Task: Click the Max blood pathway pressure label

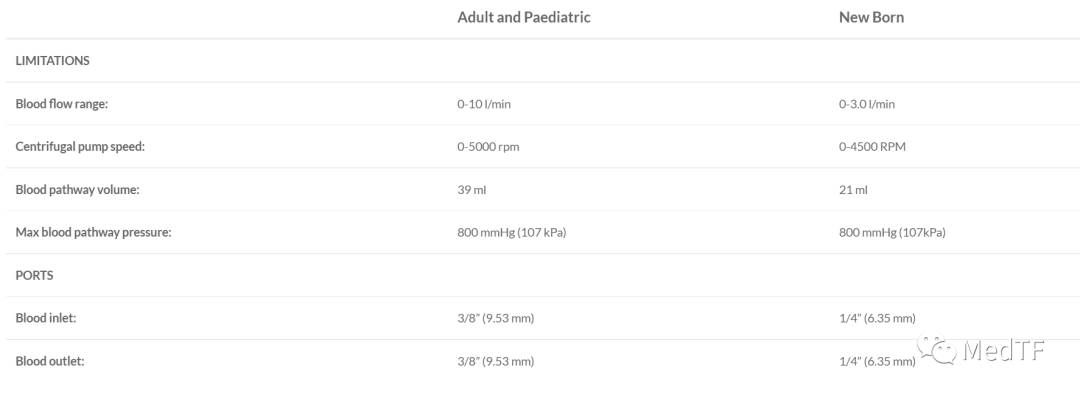Action: [x=93, y=232]
